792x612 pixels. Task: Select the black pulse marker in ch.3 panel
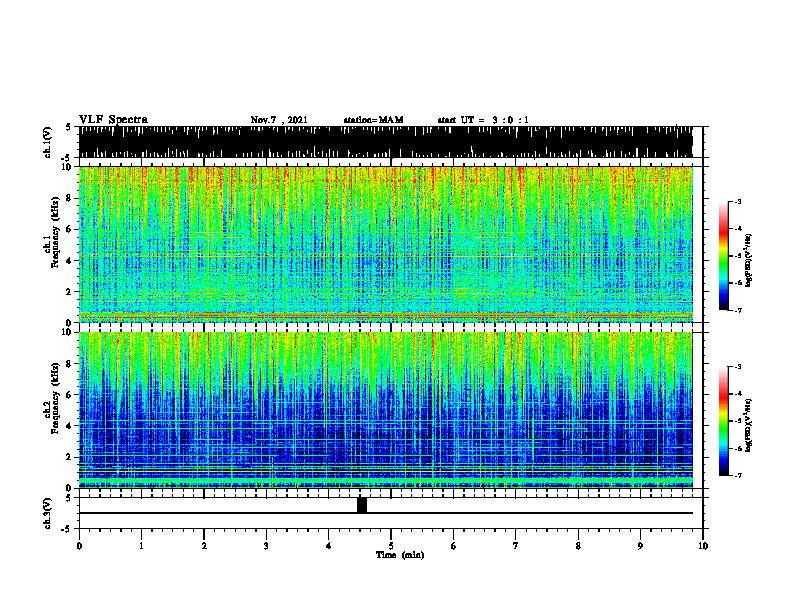tap(362, 505)
